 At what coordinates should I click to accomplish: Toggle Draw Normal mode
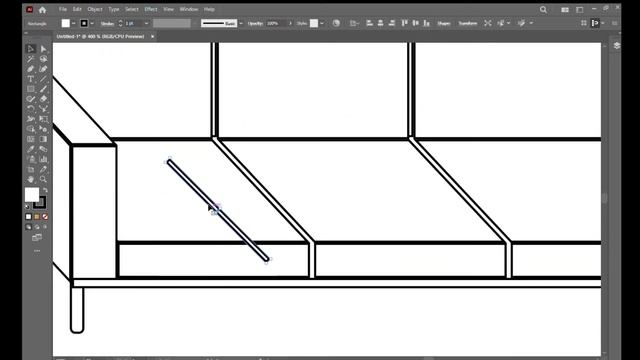click(x=28, y=227)
